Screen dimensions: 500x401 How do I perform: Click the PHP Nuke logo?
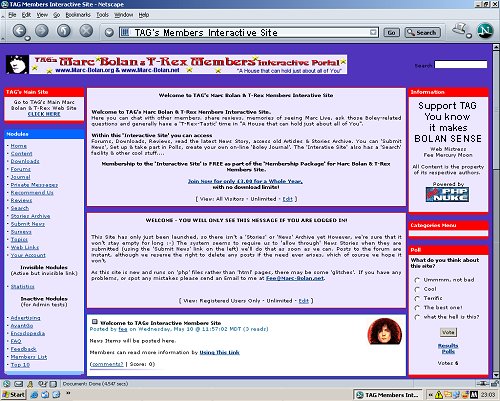click(447, 194)
